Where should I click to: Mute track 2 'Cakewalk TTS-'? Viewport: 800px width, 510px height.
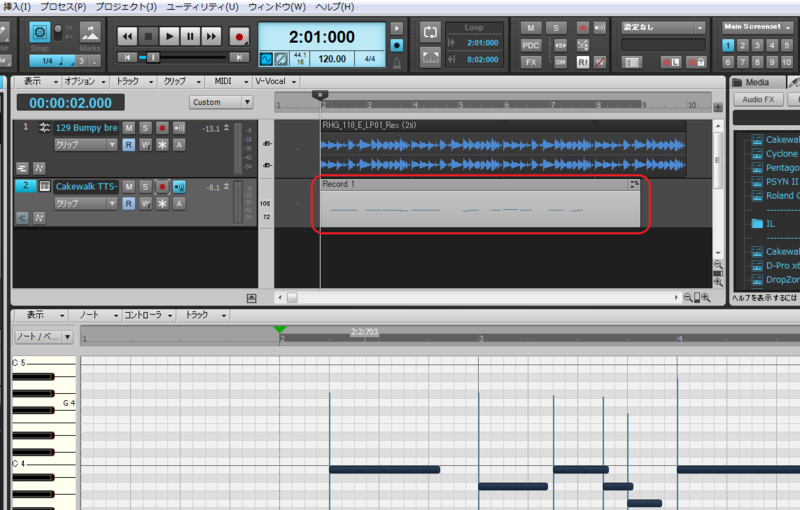click(x=129, y=187)
